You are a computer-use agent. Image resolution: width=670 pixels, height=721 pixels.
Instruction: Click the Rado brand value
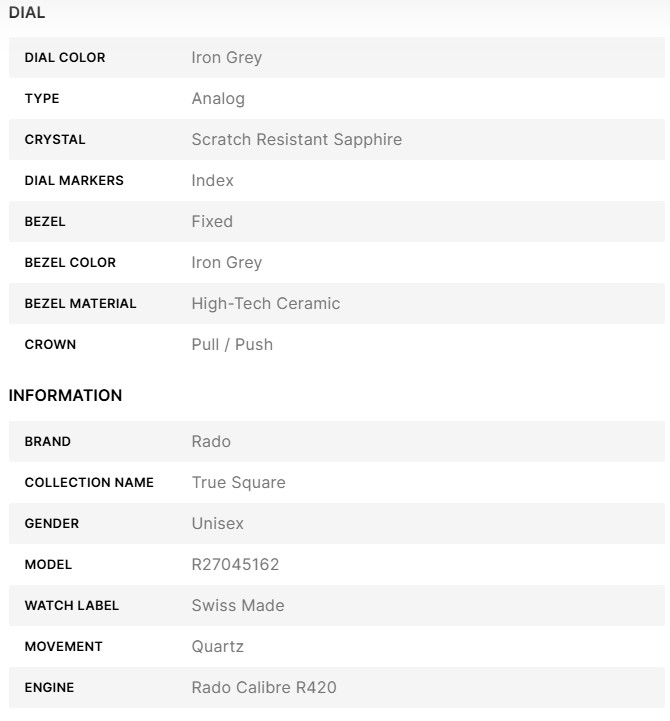[x=211, y=441]
